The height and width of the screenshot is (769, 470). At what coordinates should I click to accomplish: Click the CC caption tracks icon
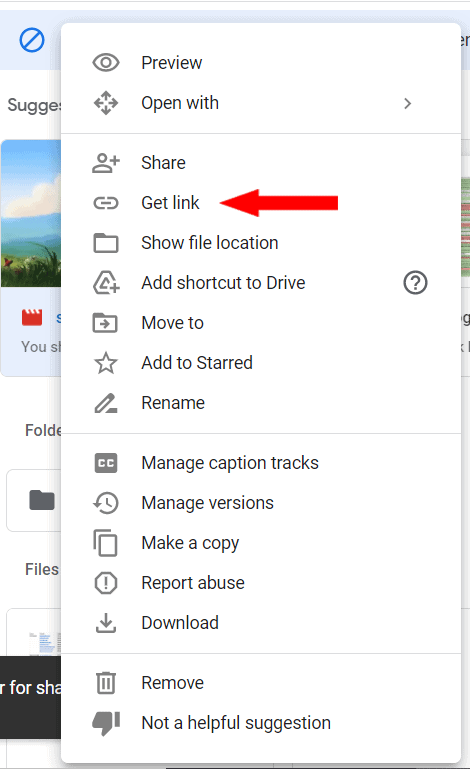click(x=106, y=463)
